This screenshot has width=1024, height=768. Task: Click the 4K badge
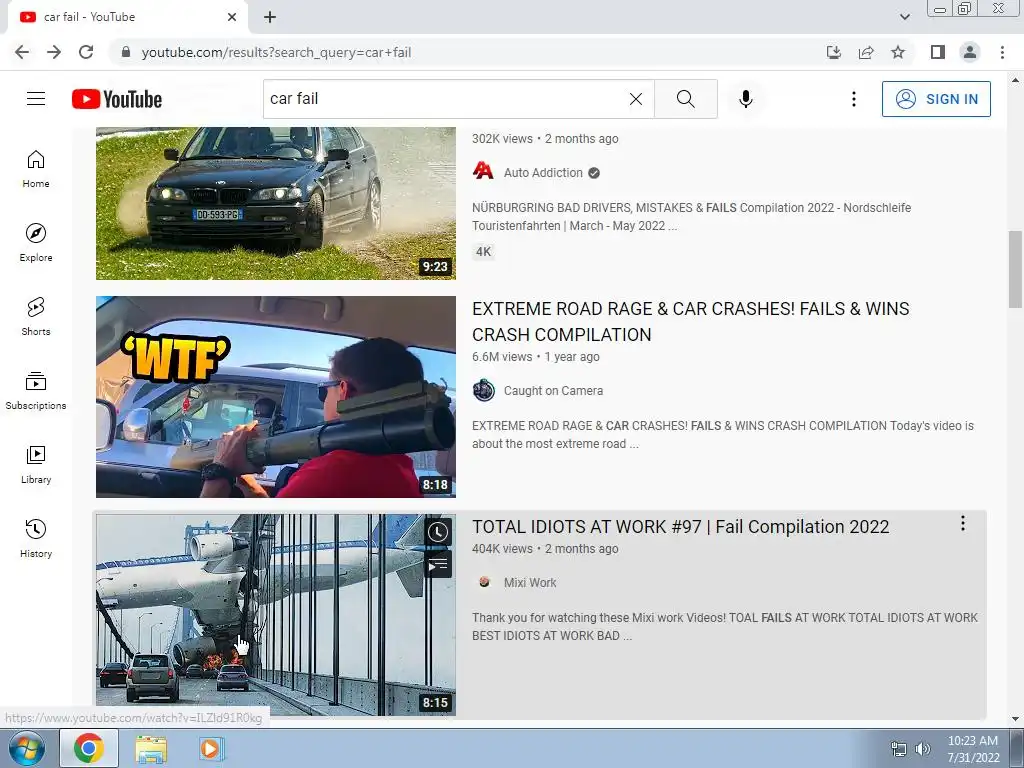pyautogui.click(x=483, y=252)
